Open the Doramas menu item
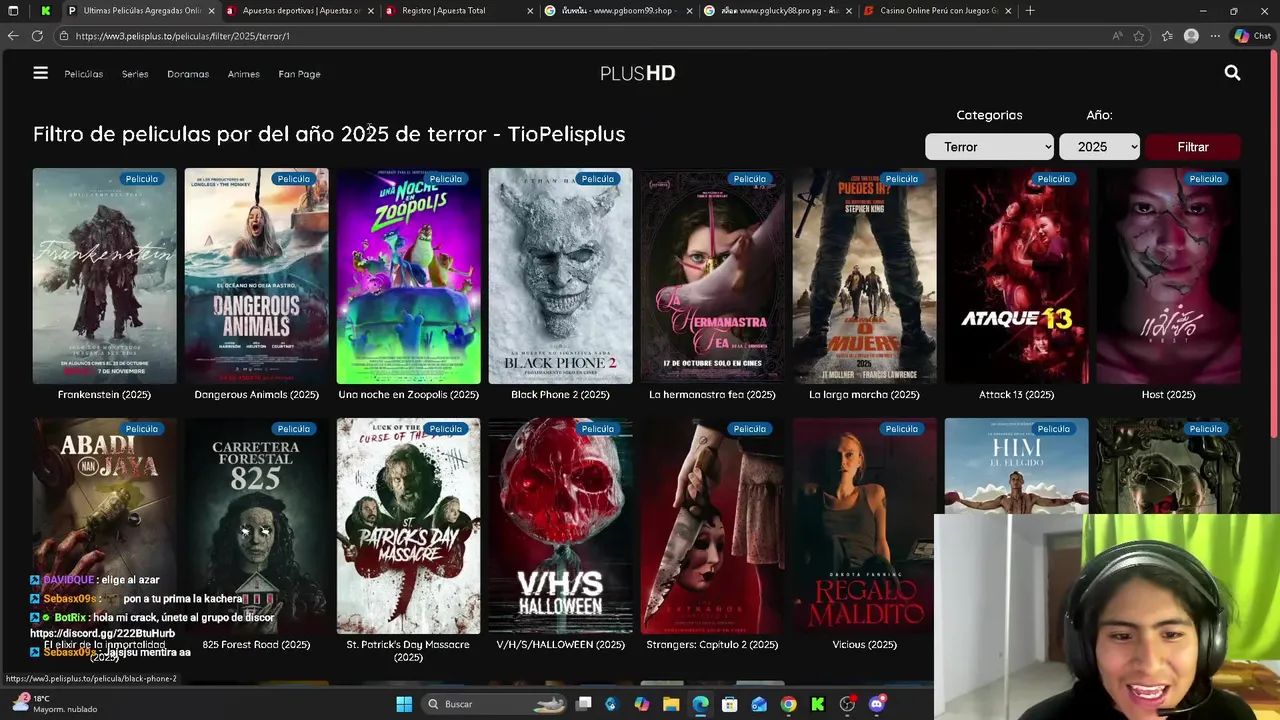 tap(188, 74)
